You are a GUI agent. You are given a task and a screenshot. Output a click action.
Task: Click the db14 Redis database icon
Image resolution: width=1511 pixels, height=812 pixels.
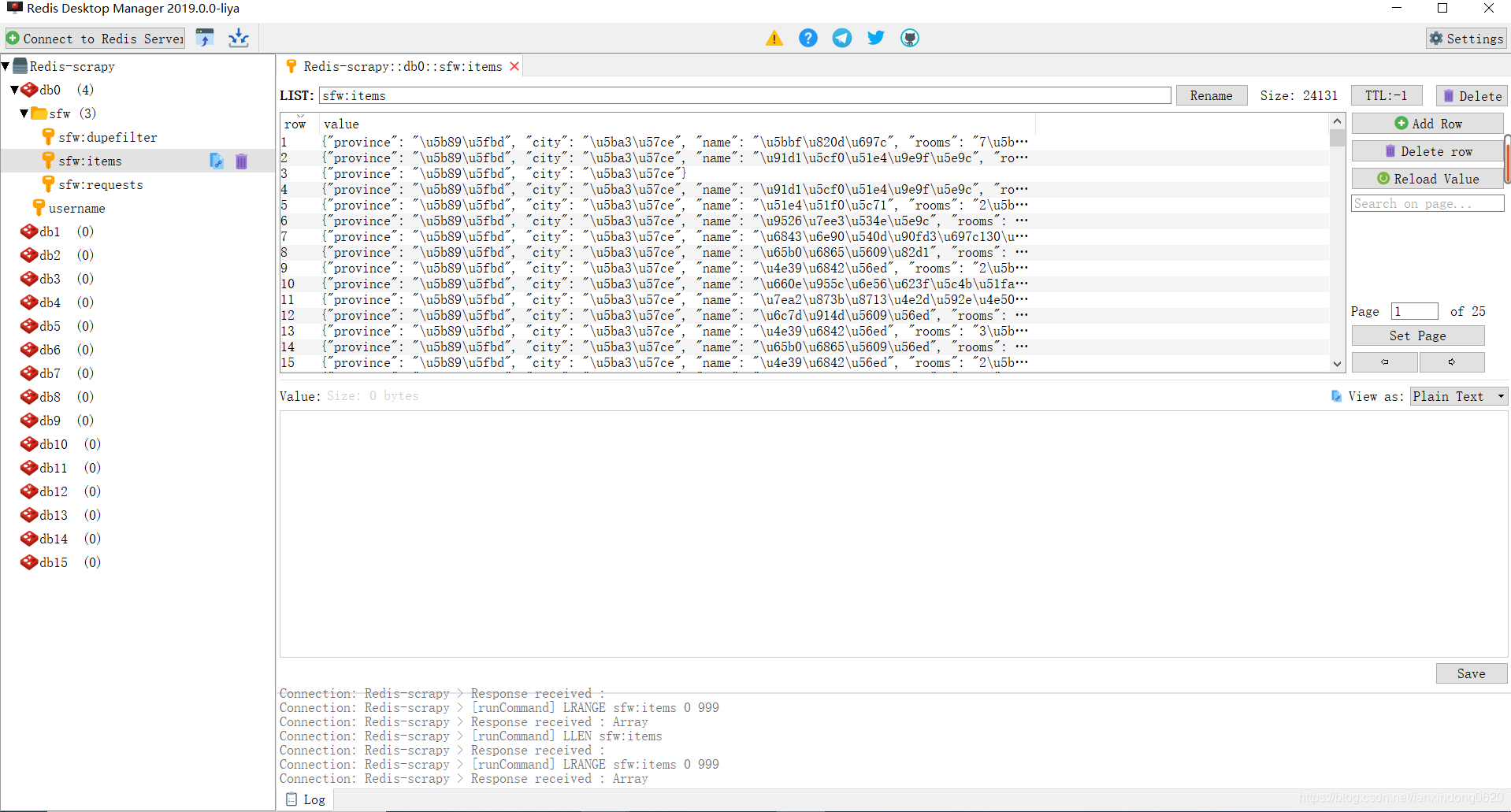coord(29,539)
